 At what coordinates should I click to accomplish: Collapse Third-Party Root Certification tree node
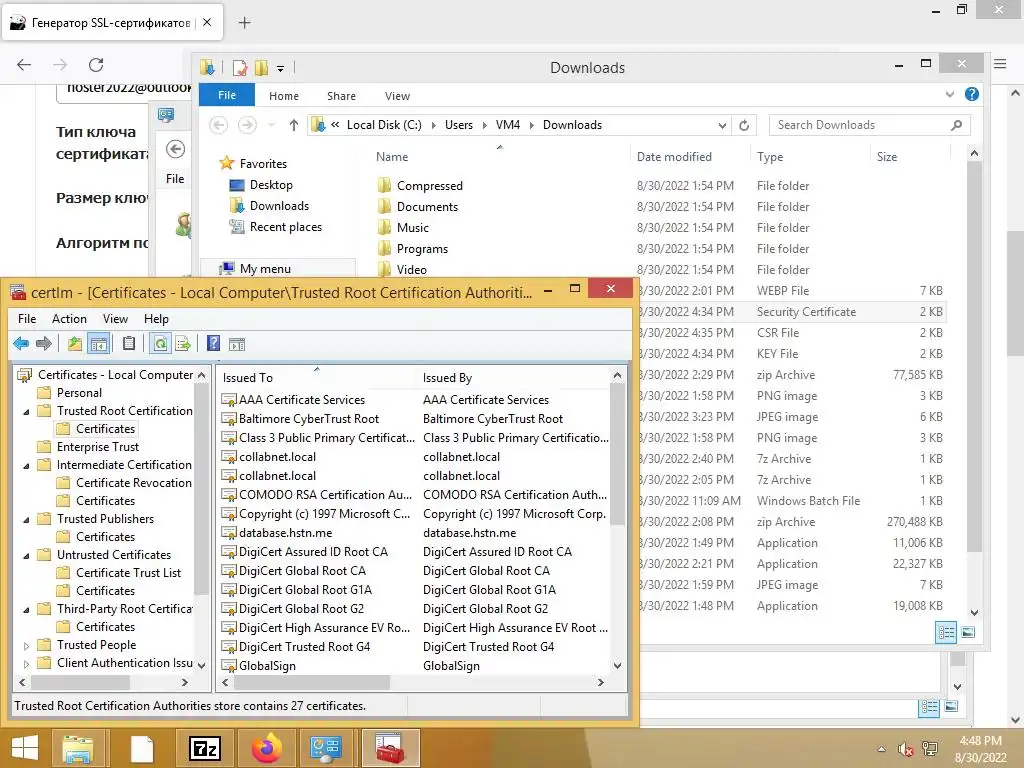[x=26, y=610]
